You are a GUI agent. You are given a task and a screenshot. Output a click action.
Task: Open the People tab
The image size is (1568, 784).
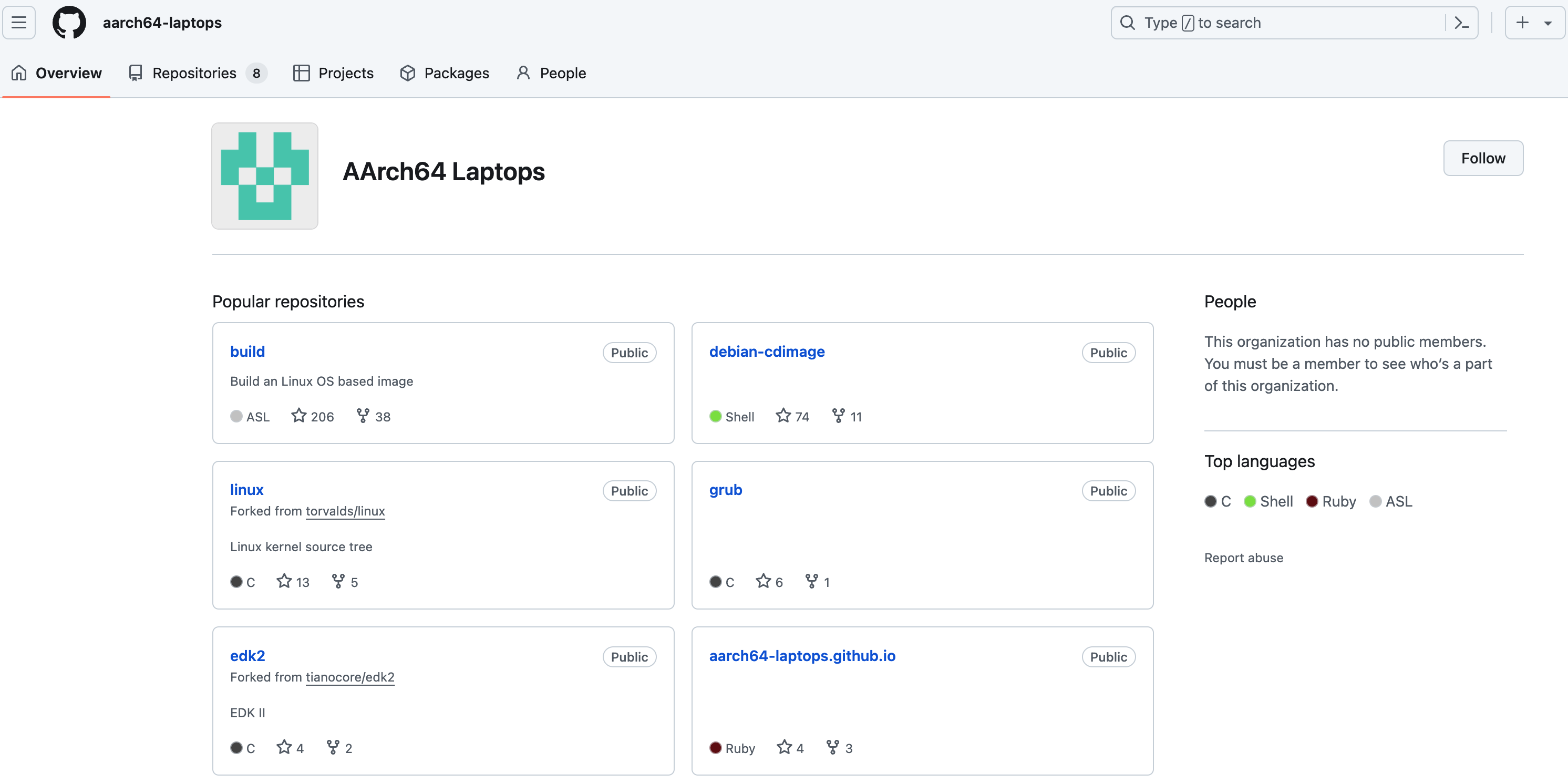coord(551,73)
